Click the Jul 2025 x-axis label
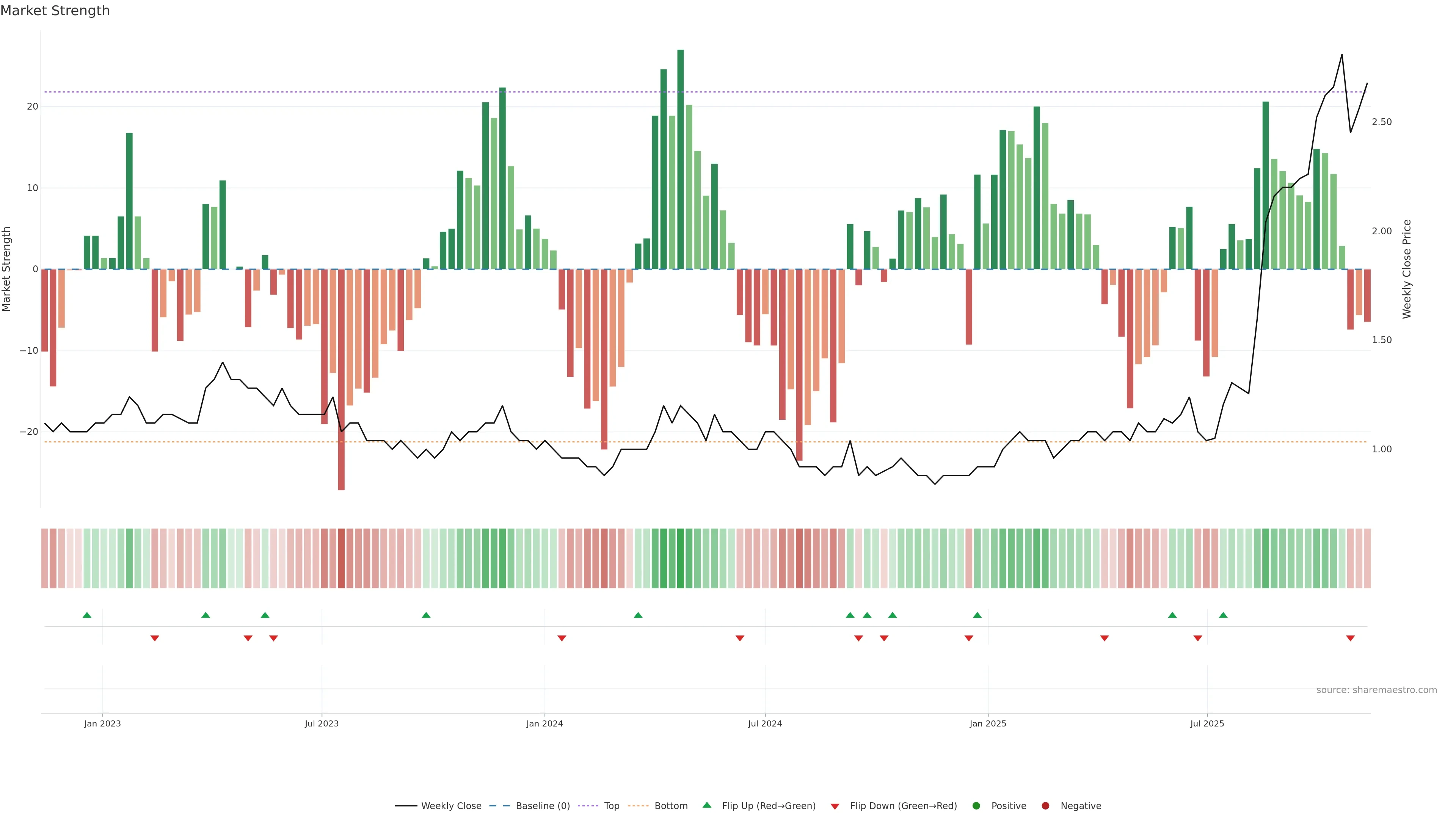The height and width of the screenshot is (819, 1456). coord(1207,723)
